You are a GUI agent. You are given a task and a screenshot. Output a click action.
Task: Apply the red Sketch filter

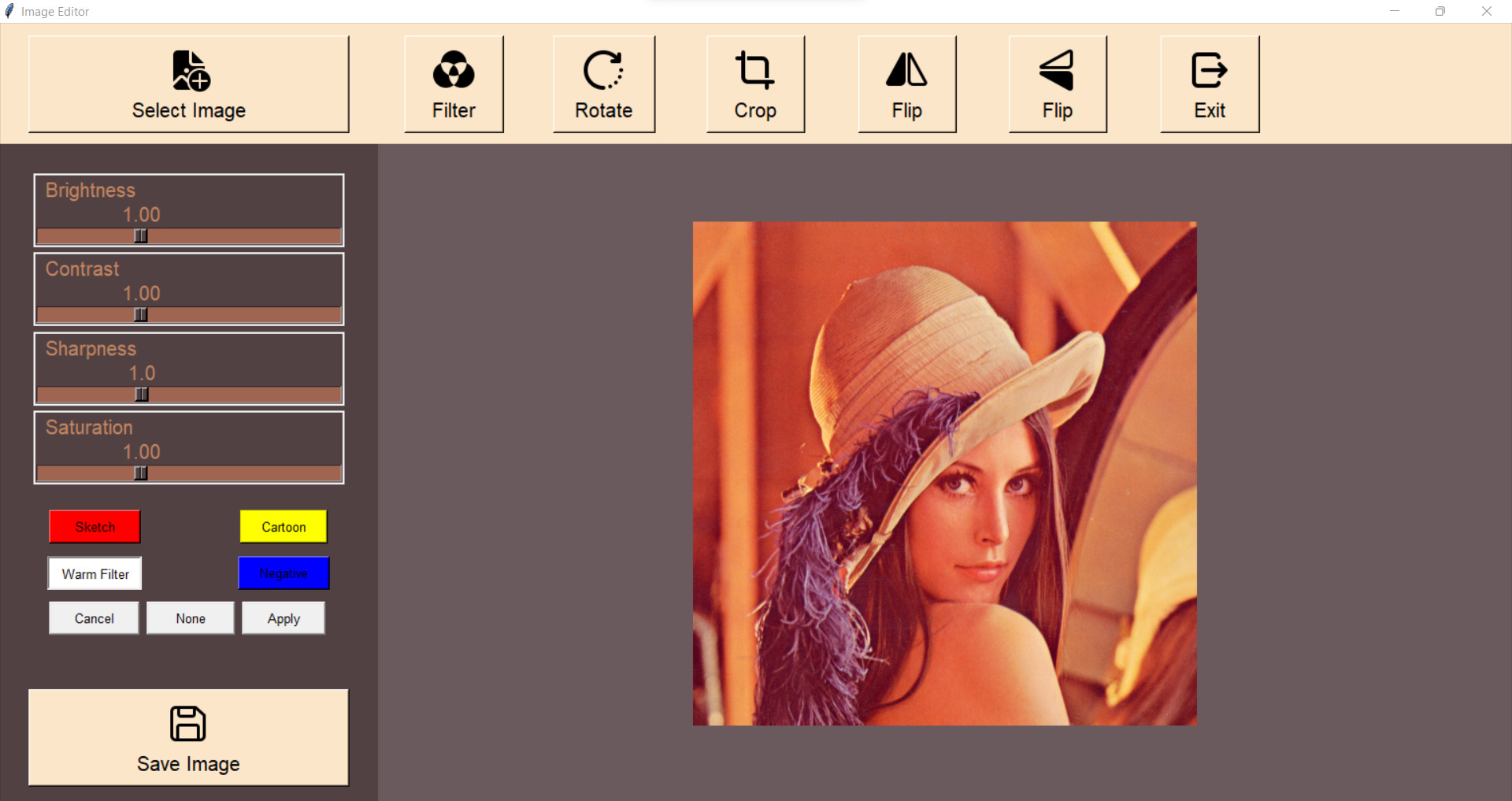coord(94,527)
